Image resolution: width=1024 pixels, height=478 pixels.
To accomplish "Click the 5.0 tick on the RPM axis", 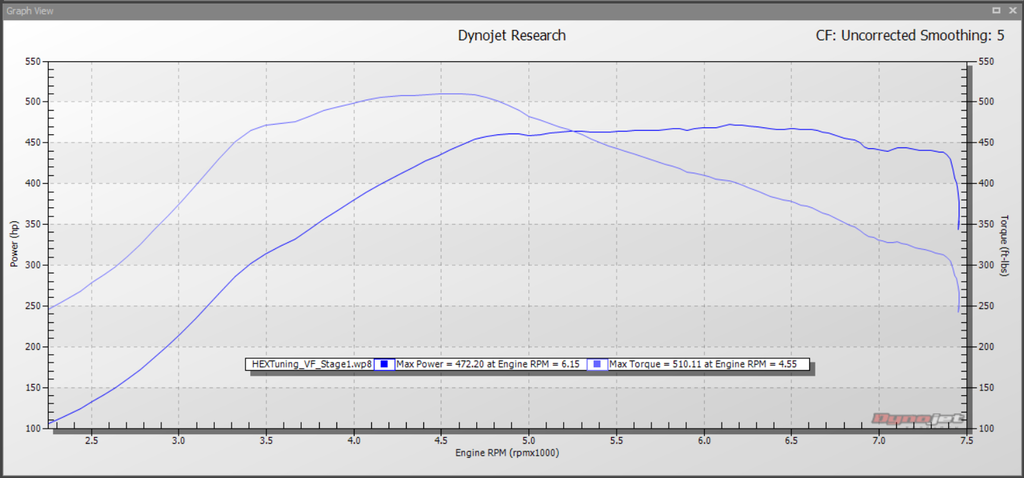I will (x=529, y=440).
